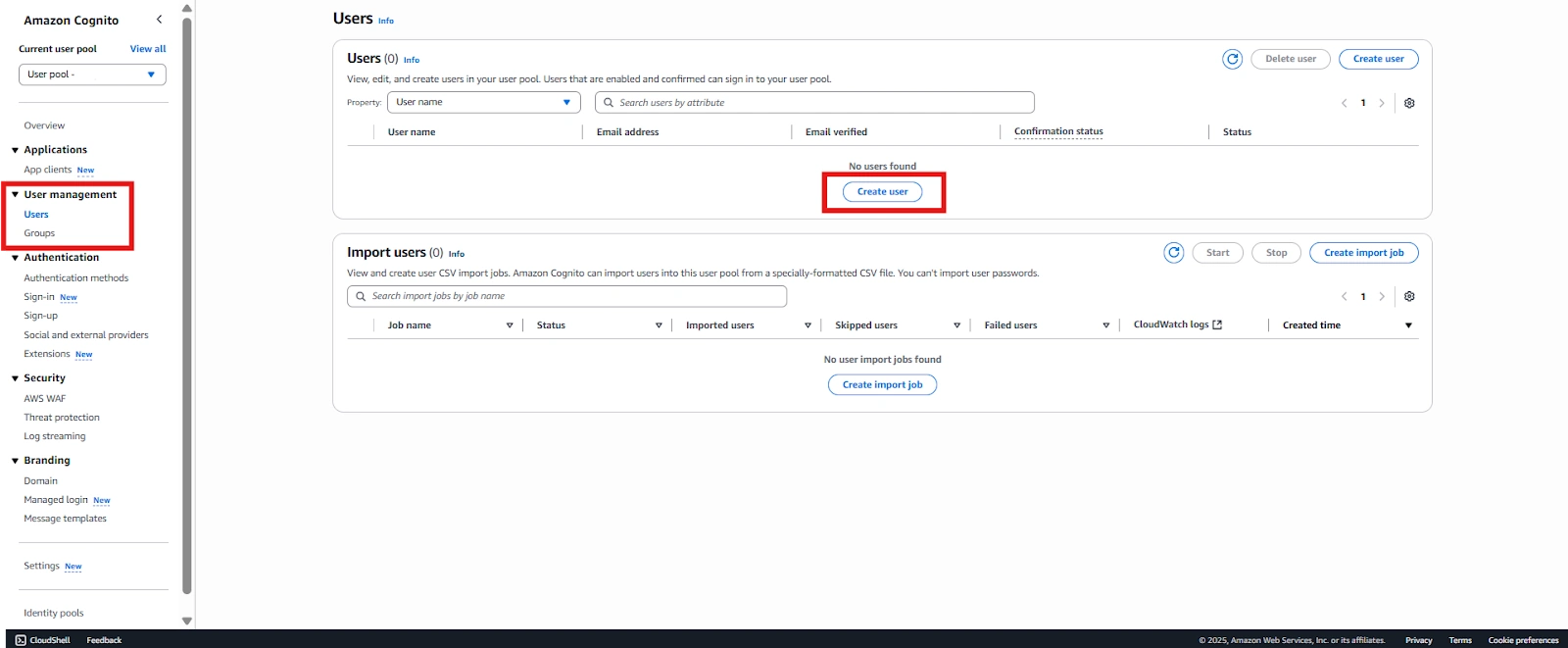Sort by Failed users arrow
Viewport: 1568px width, 648px height.
tap(1105, 325)
